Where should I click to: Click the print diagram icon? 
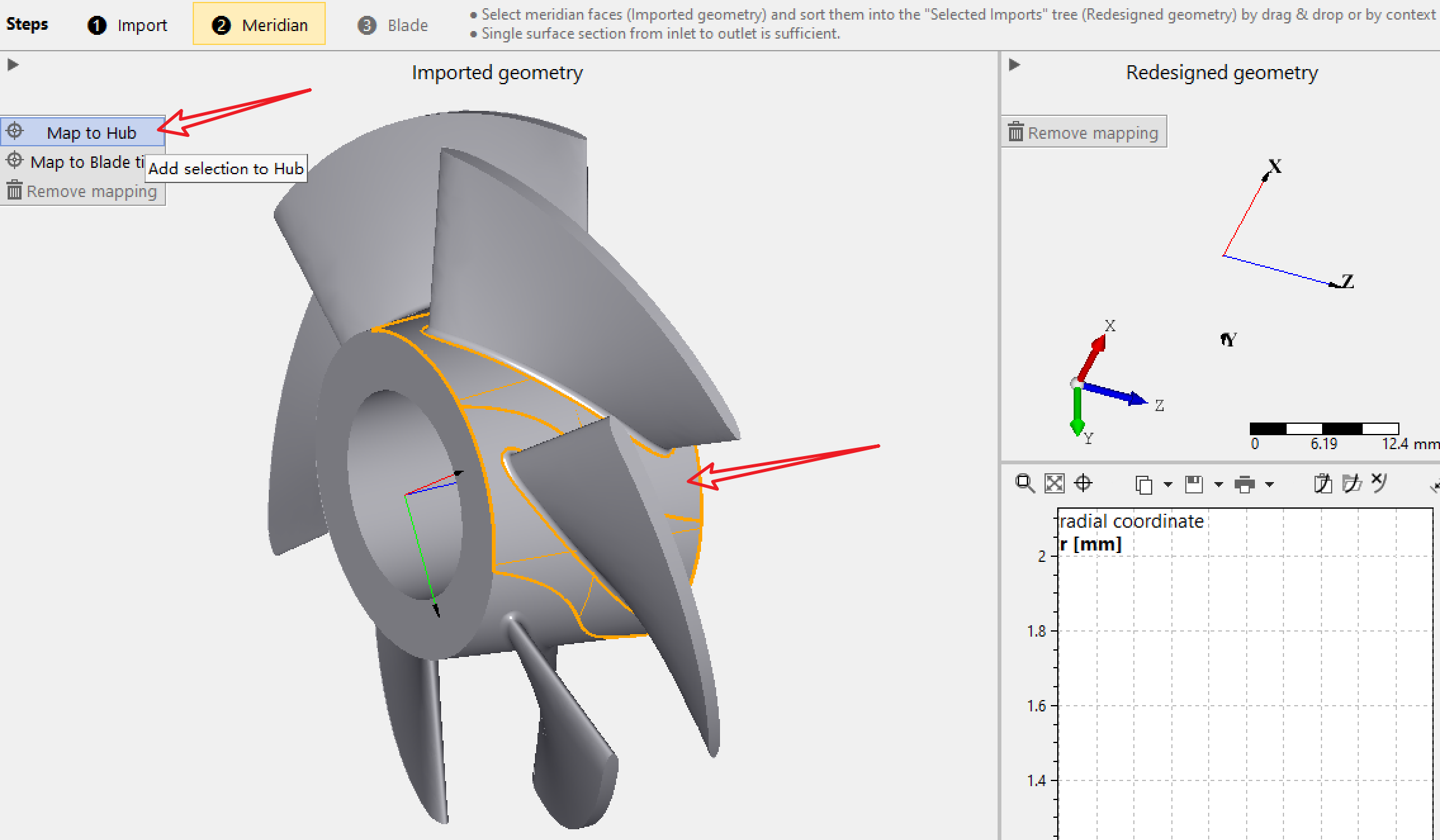pyautogui.click(x=1244, y=485)
